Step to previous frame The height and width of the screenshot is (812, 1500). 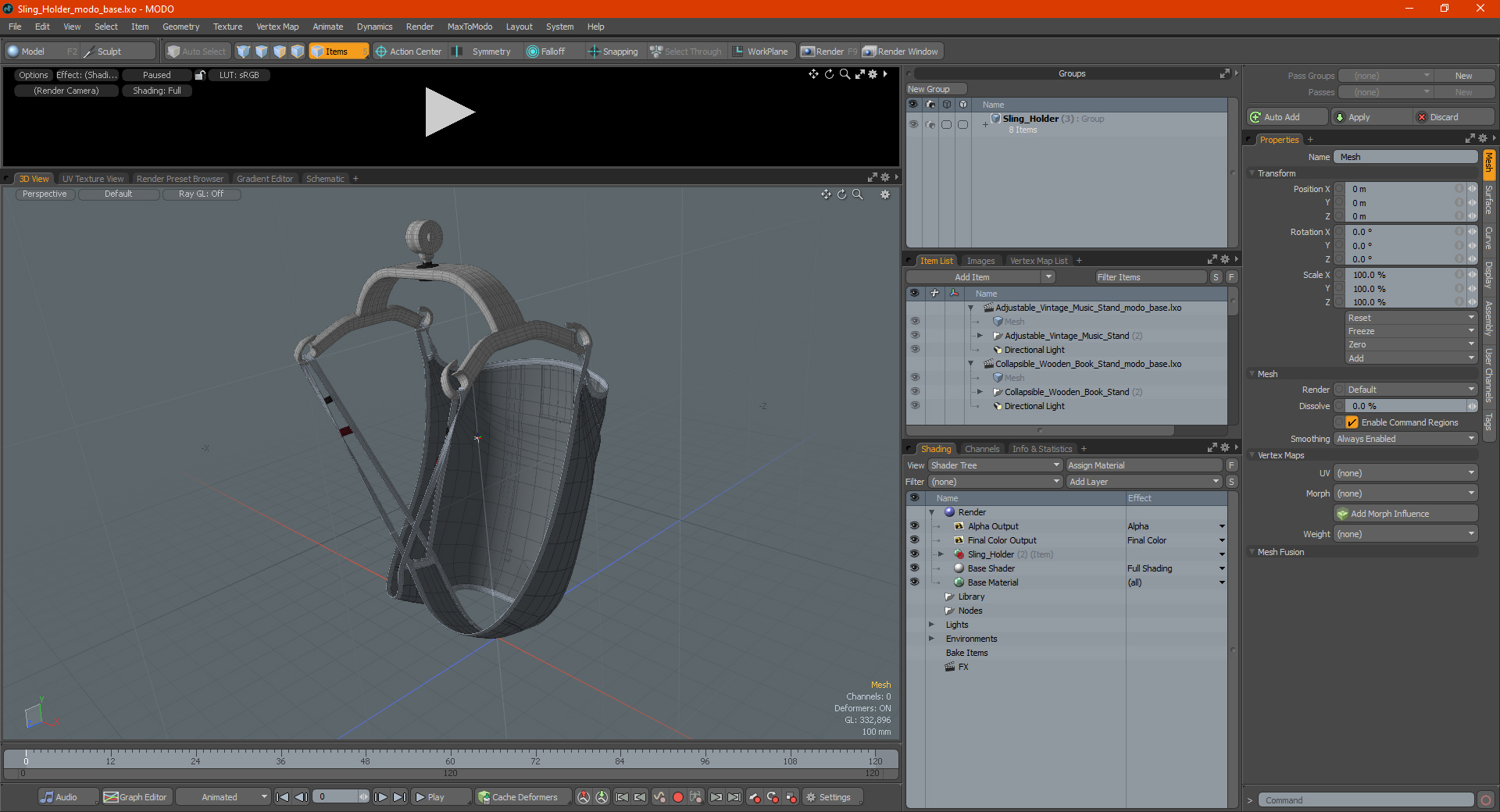pos(301,797)
